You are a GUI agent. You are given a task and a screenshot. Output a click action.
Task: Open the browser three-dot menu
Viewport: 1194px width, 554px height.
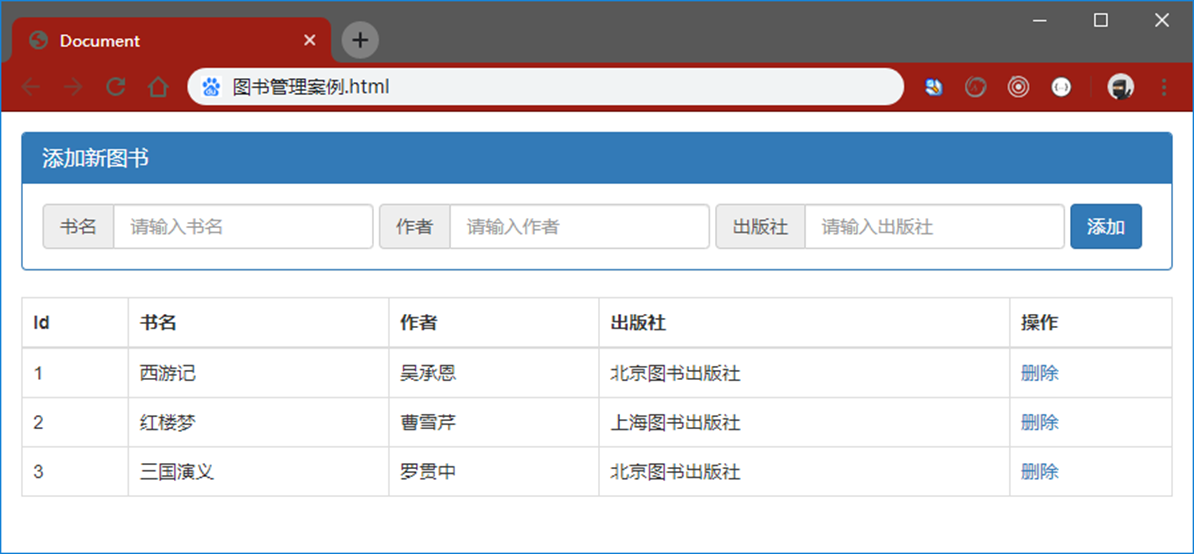point(1163,88)
